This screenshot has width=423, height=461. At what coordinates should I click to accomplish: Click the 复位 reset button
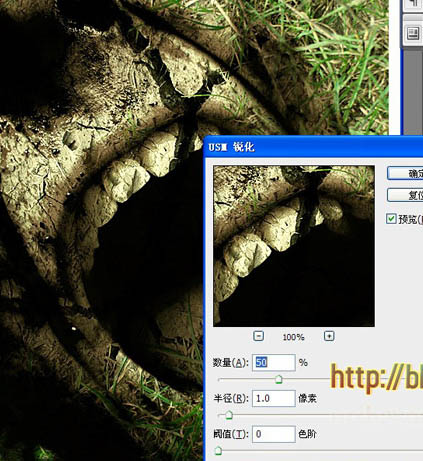coord(405,195)
